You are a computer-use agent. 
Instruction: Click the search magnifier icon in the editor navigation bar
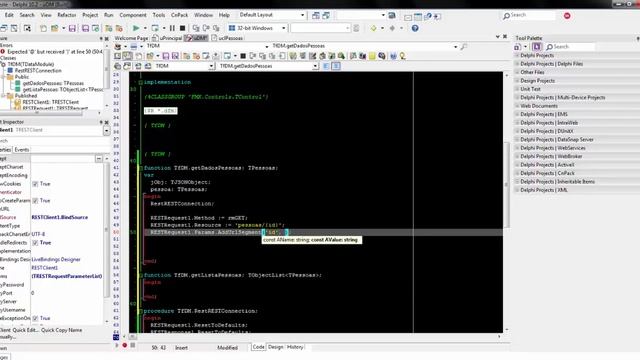[464, 47]
